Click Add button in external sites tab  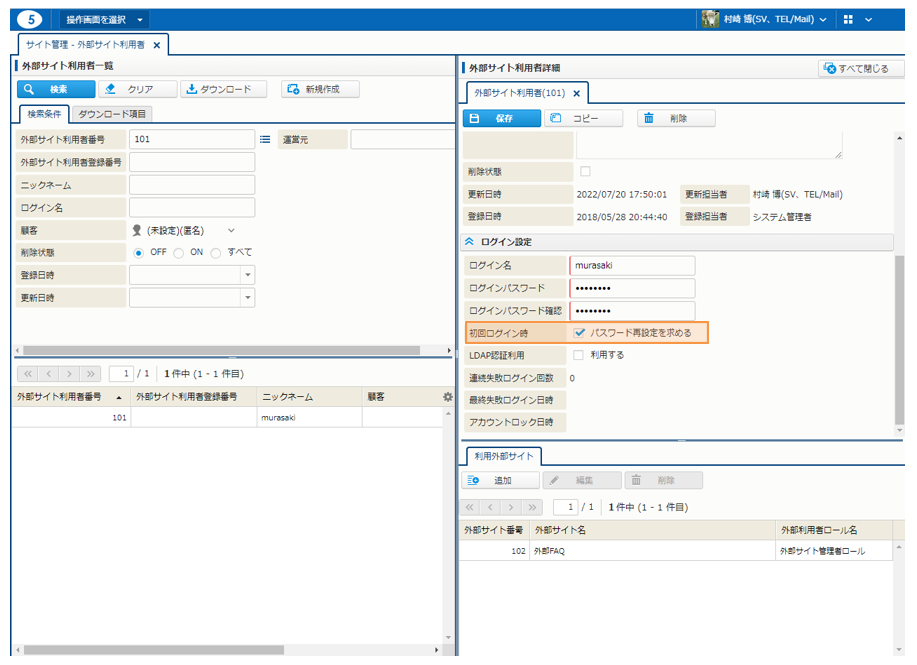coord(499,481)
